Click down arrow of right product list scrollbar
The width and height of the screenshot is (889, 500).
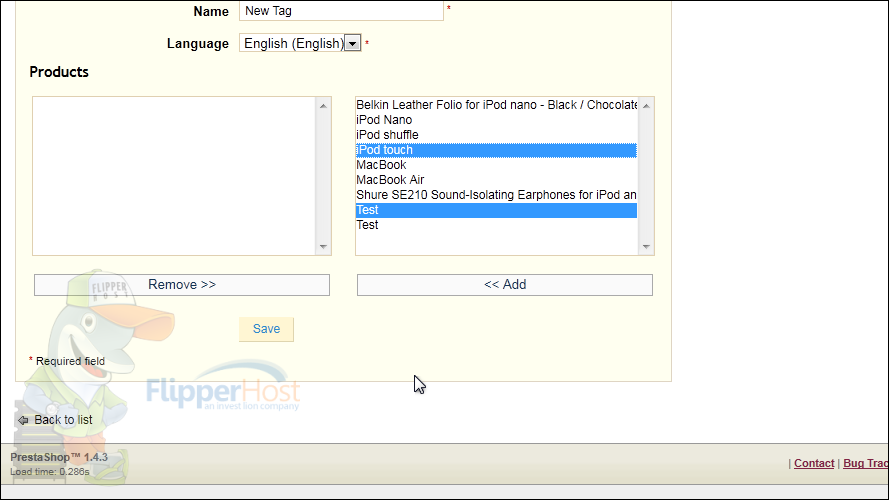646,247
